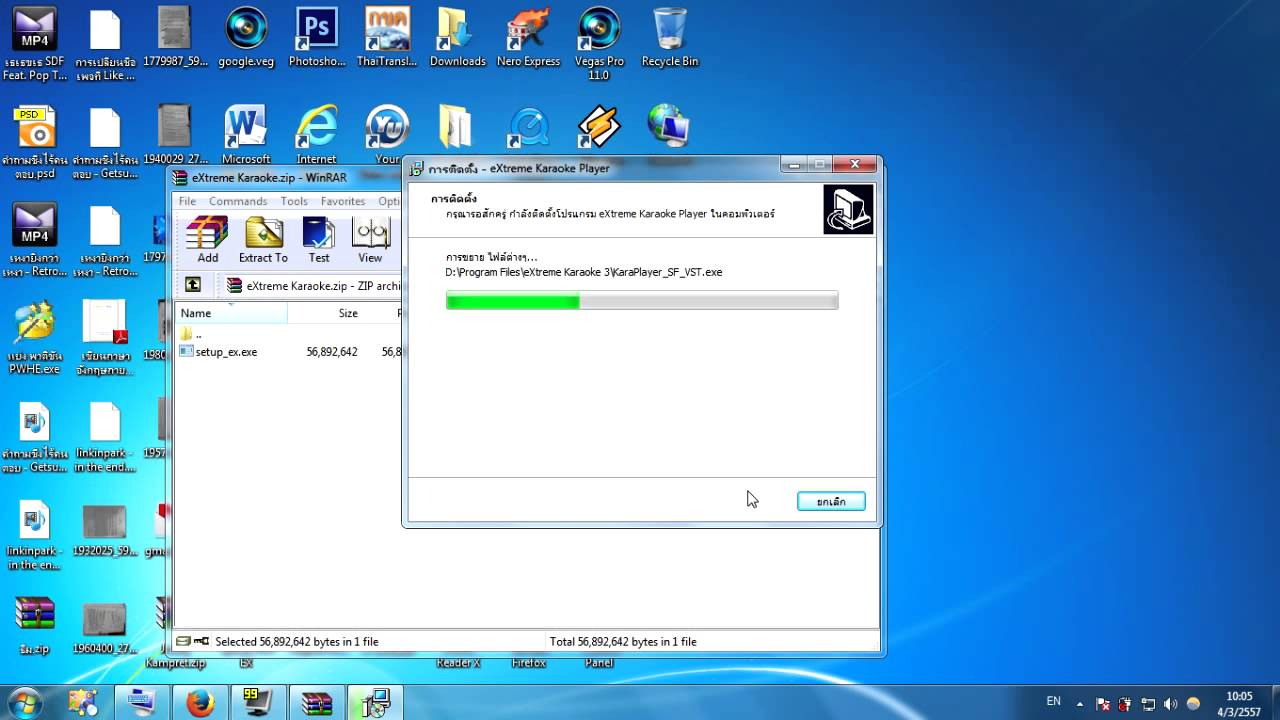This screenshot has height=720, width=1280.
Task: Select the 1932025_59 image thumbnail
Action: click(x=105, y=530)
